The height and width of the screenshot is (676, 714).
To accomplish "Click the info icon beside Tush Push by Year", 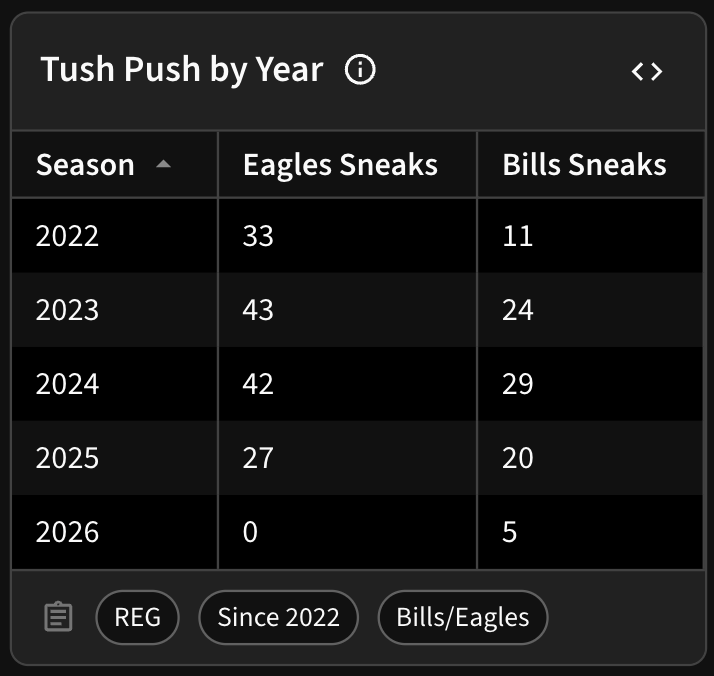I will [x=360, y=70].
